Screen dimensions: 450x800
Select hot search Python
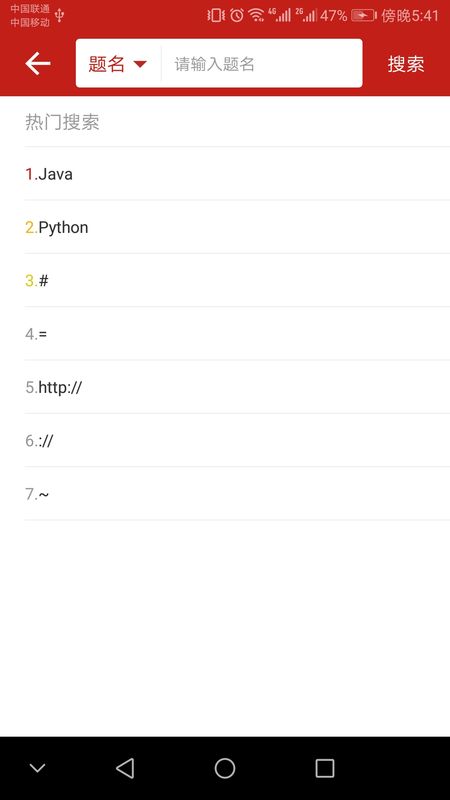pos(237,227)
